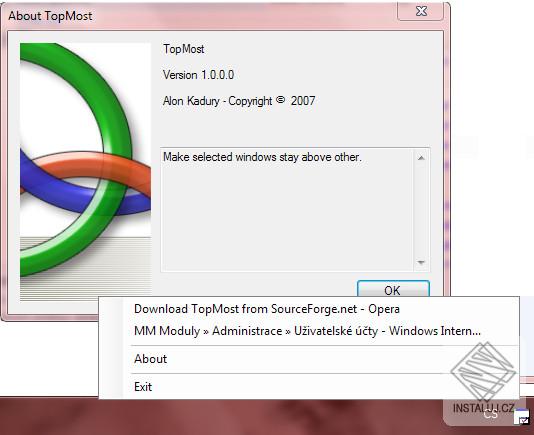This screenshot has height=435, width=534.
Task: Close the About TopMost dialog
Action: 421,11
